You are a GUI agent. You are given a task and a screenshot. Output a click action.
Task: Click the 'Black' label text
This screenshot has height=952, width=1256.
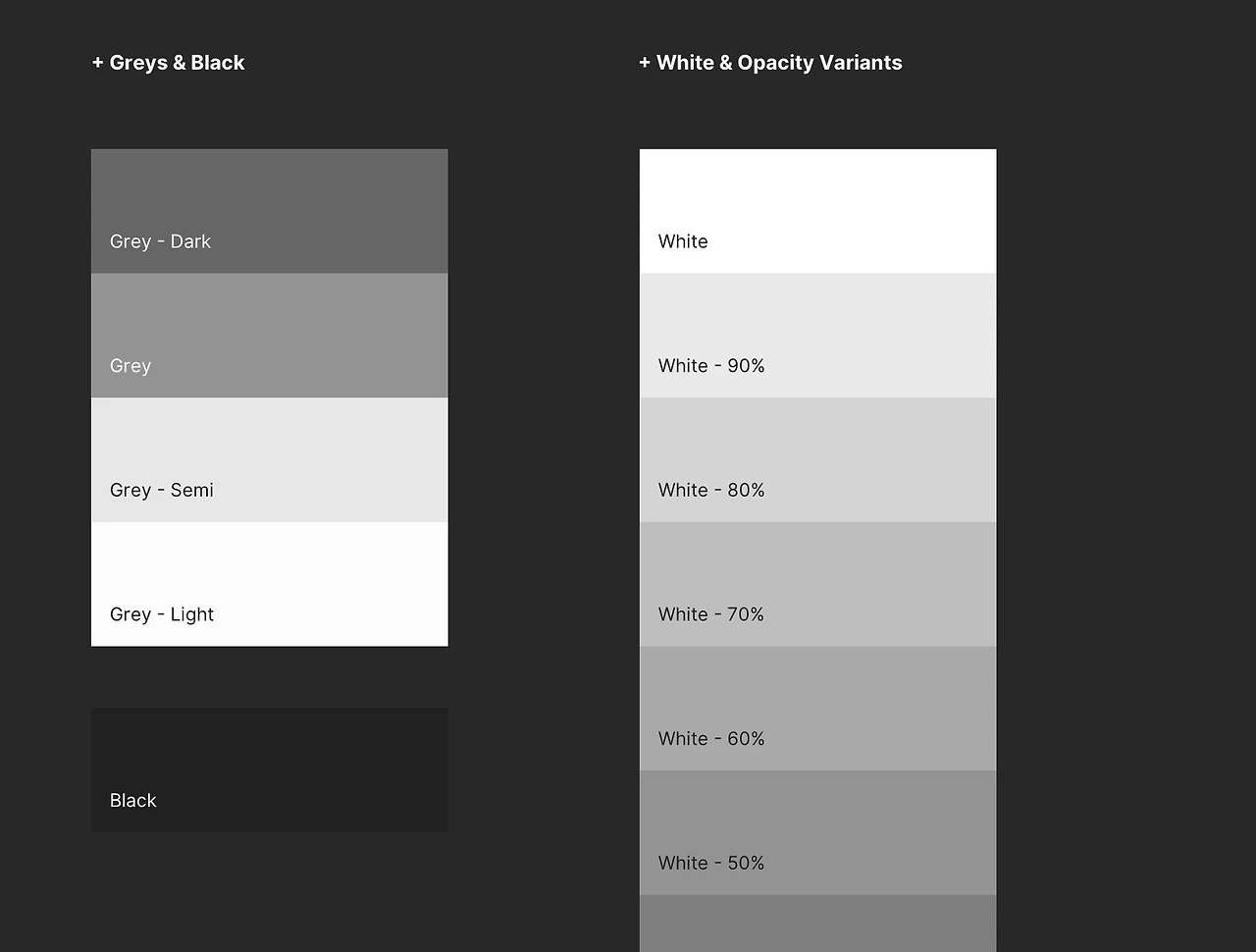(133, 801)
